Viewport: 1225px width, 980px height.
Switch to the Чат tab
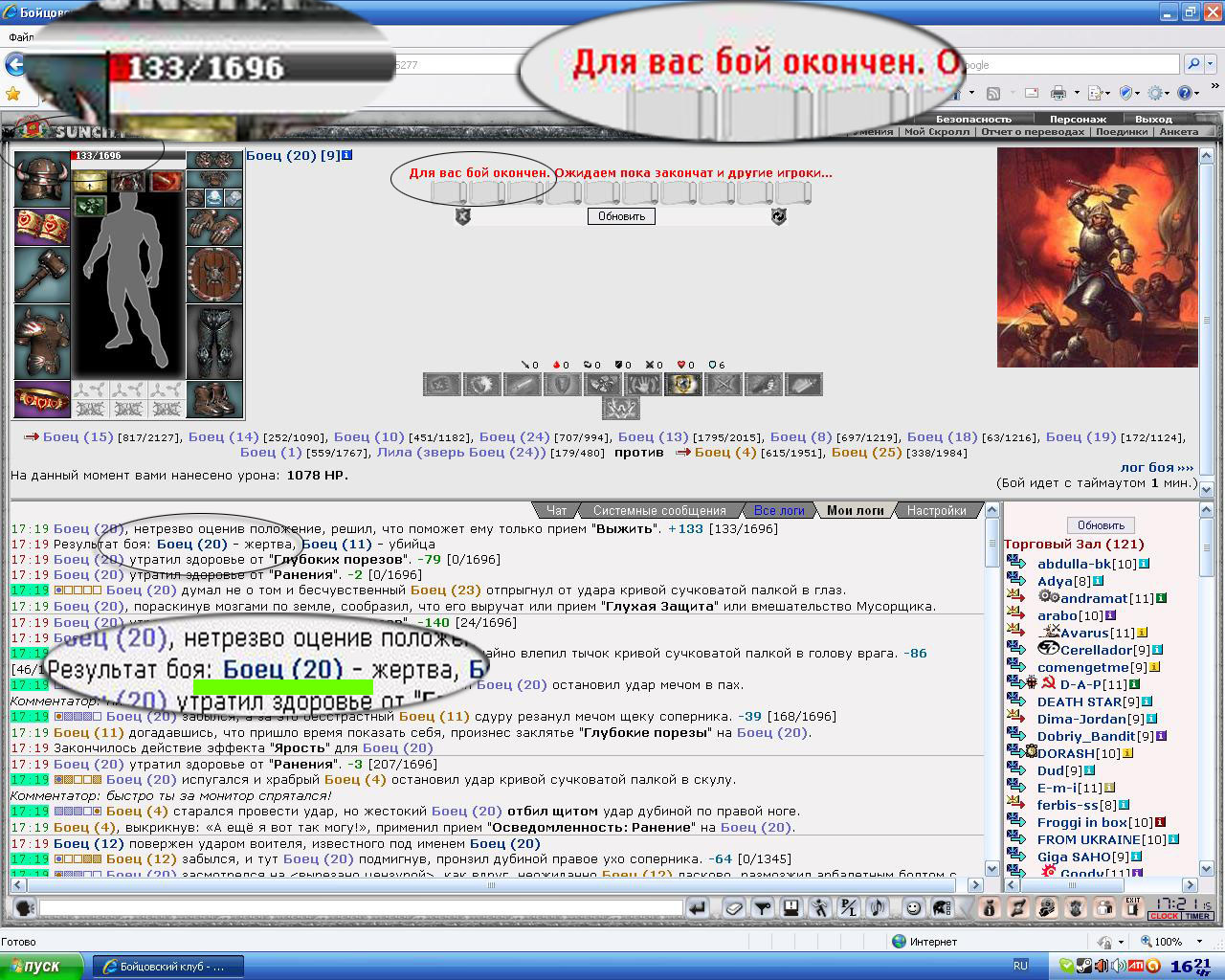point(557,510)
